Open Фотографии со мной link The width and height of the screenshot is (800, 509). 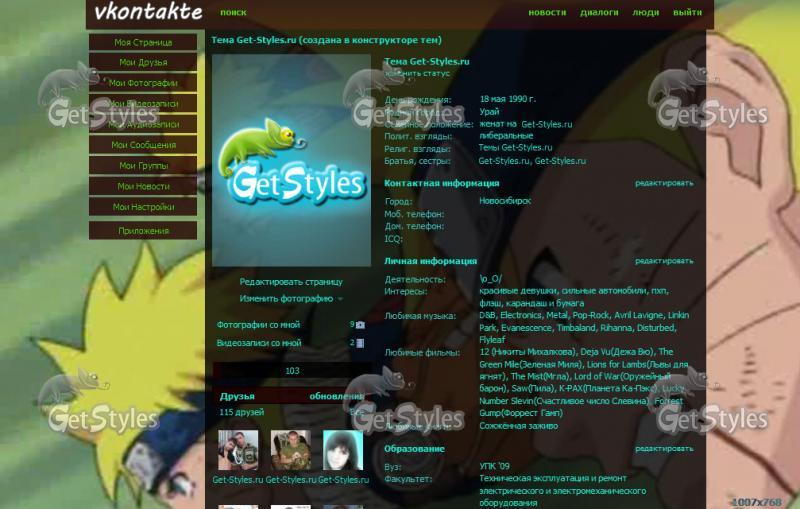coord(258,325)
